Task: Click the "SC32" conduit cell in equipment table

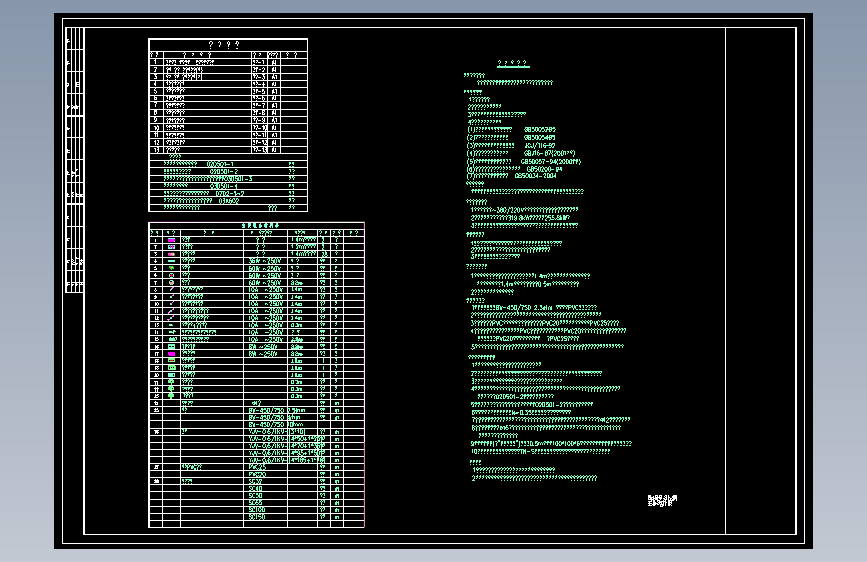Action: (x=255, y=482)
